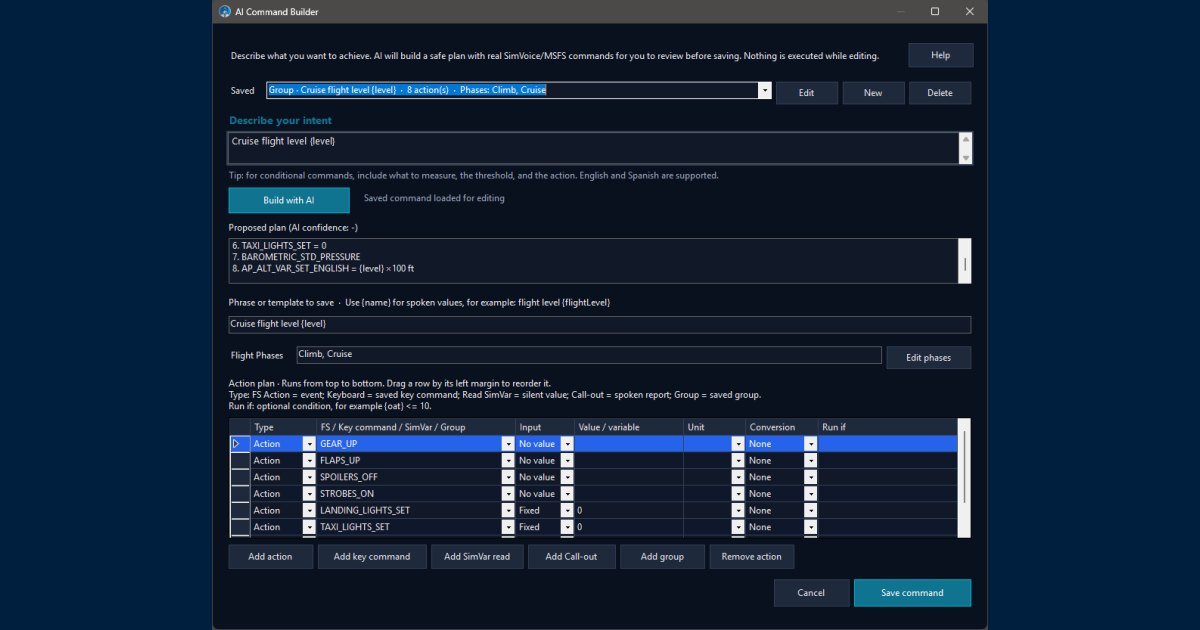Open Unit dropdown for LANDING_LIGHTS_SET row
Viewport: 1200px width, 630px height.
(x=739, y=510)
